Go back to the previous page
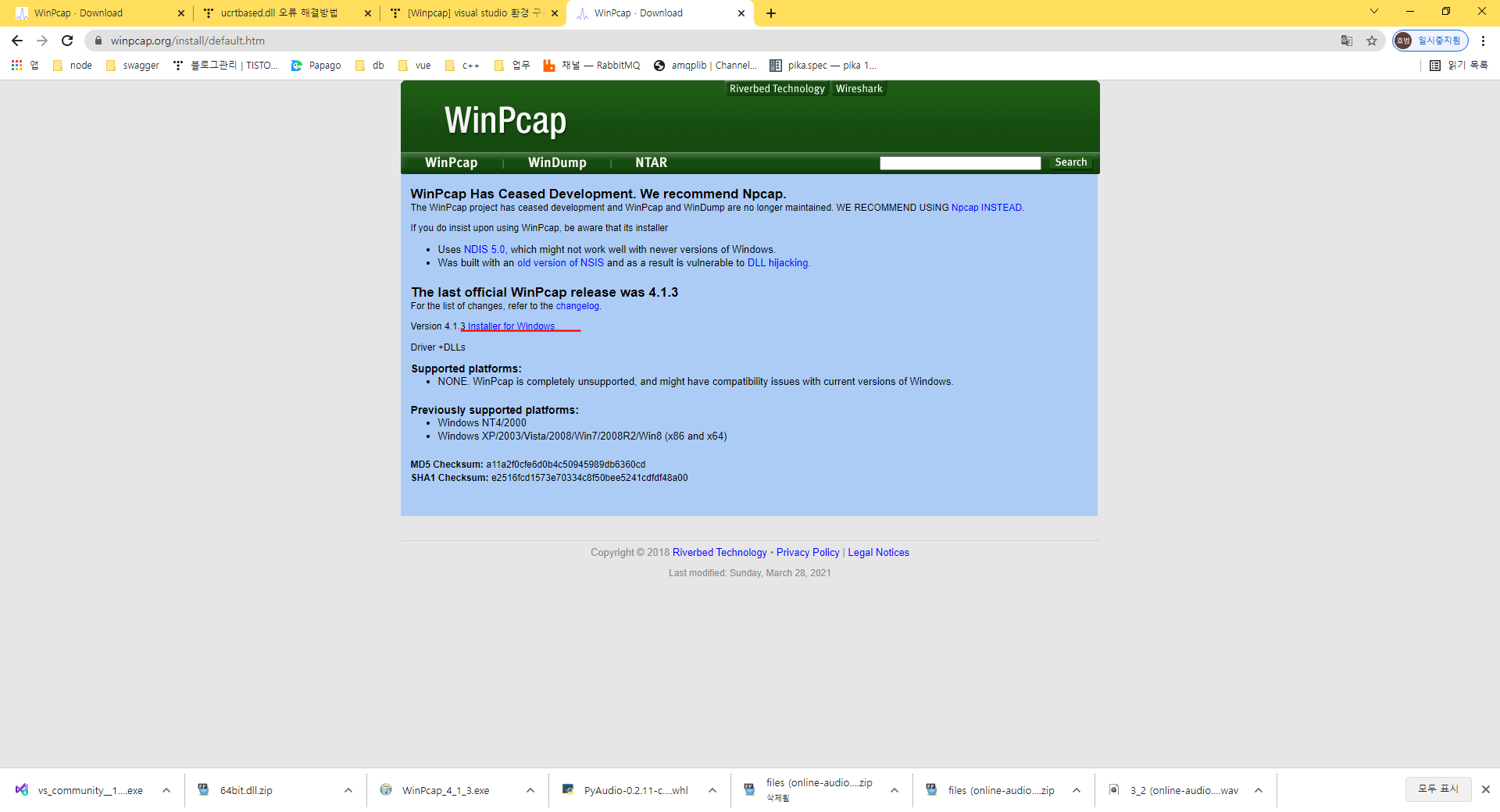1500x812 pixels. click(17, 41)
